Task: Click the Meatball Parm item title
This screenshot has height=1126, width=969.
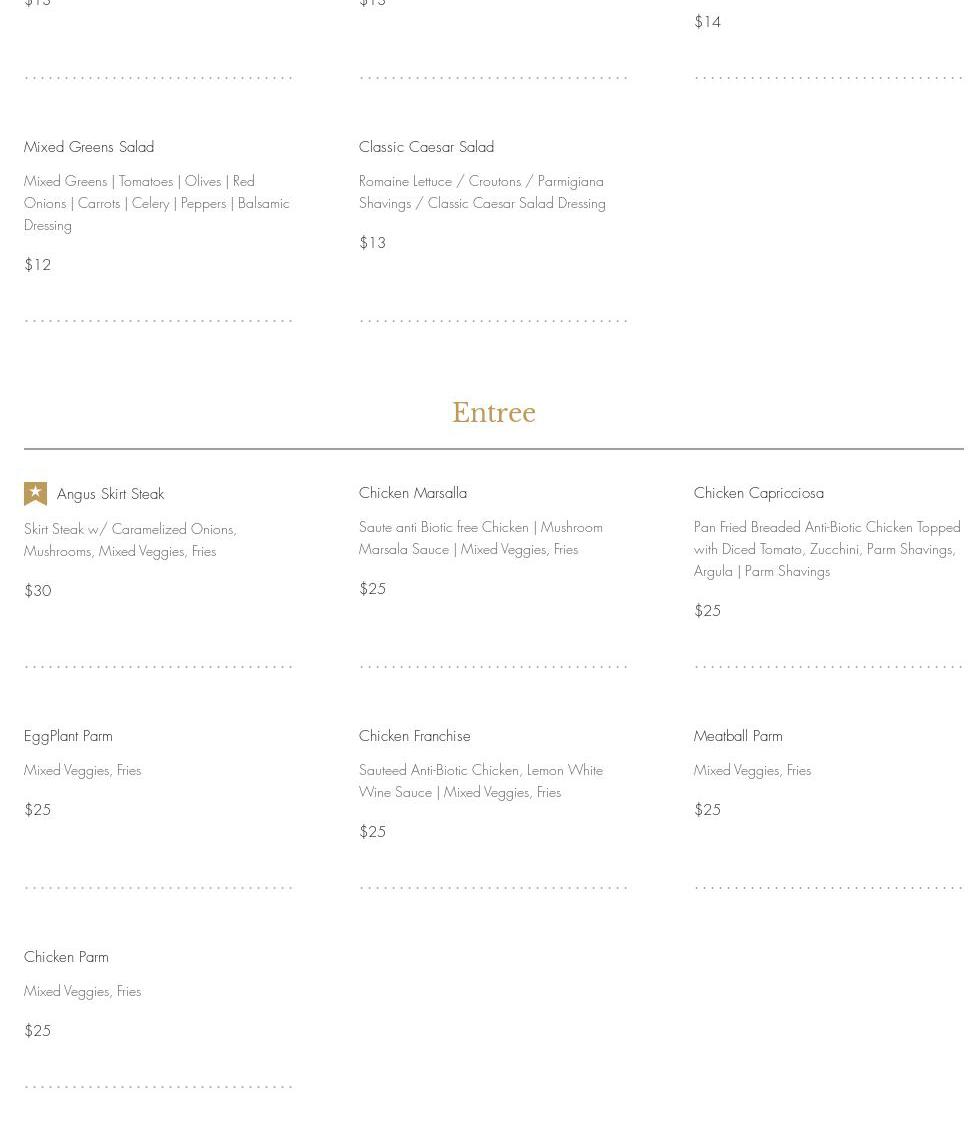Action: [x=738, y=736]
